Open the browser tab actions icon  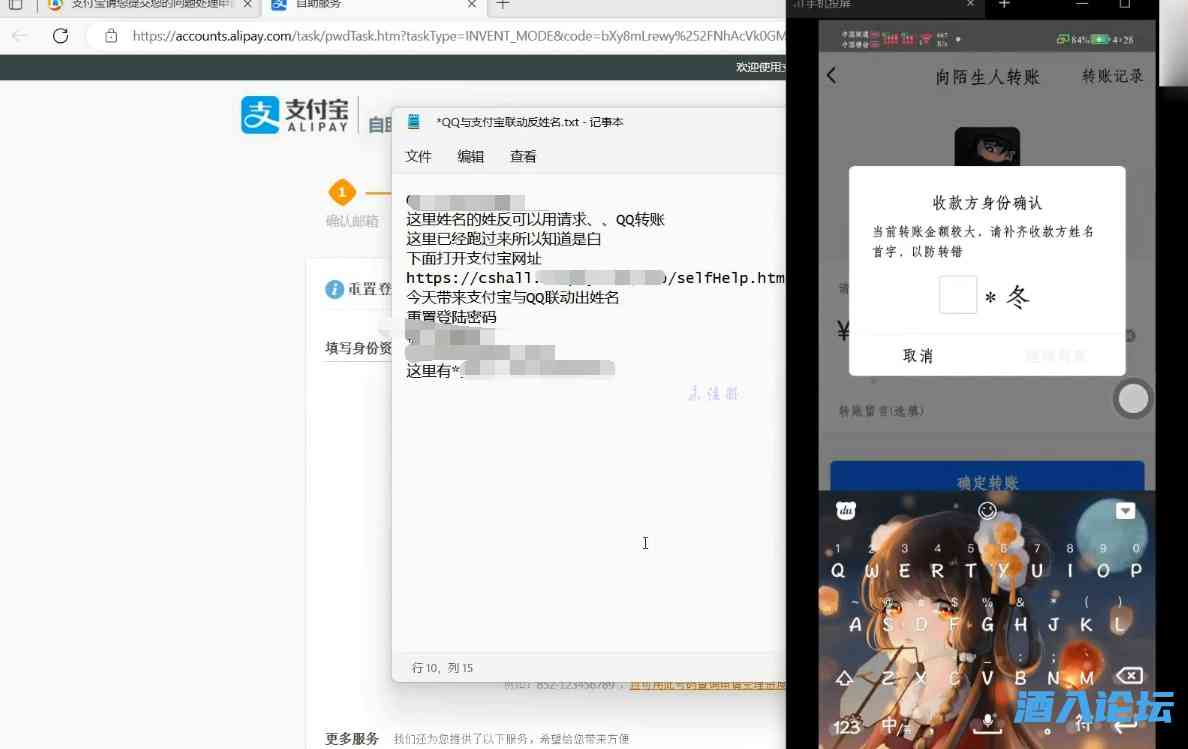click(15, 5)
